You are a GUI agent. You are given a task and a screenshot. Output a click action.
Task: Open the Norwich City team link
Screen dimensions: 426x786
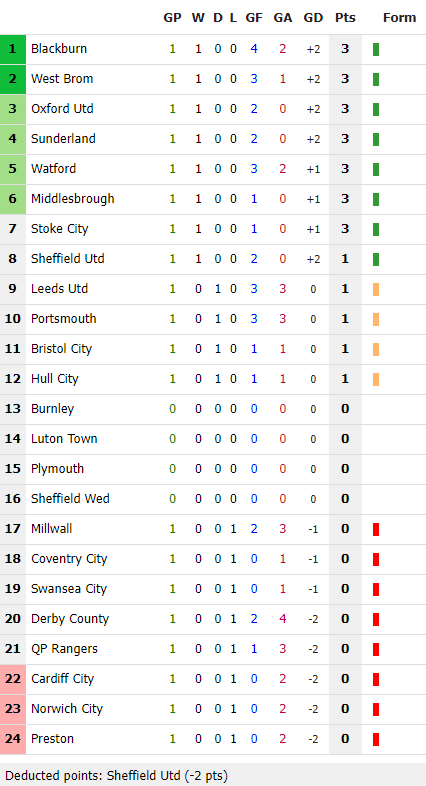pos(67,709)
